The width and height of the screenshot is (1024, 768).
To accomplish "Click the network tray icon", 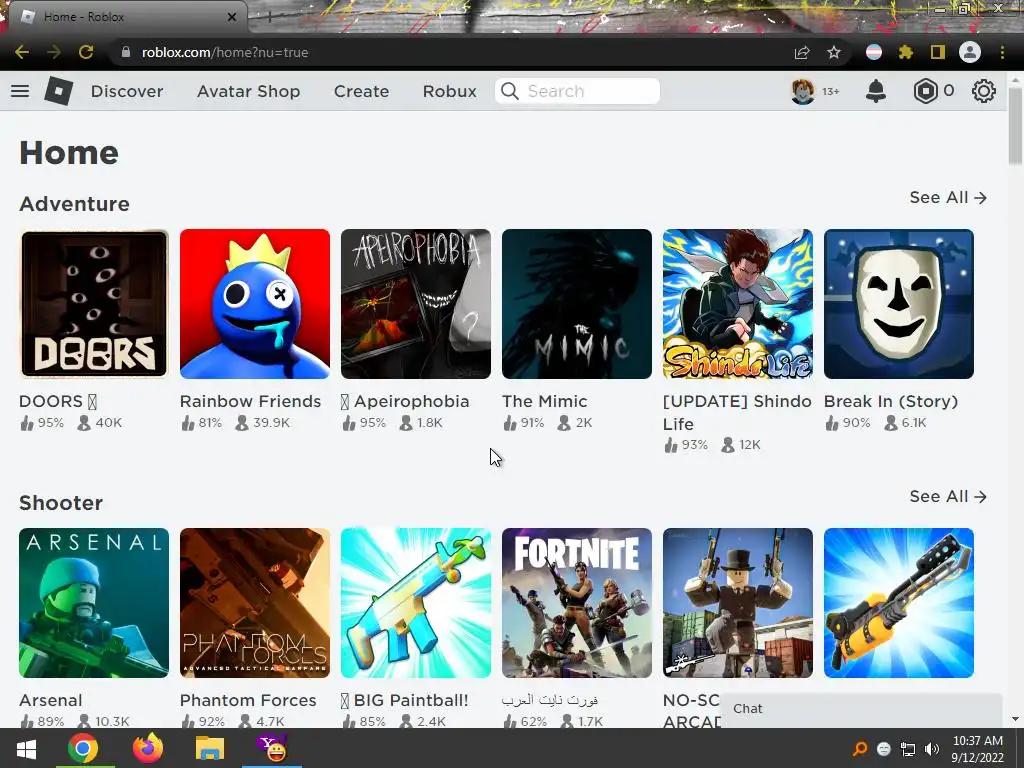I will 908,749.
